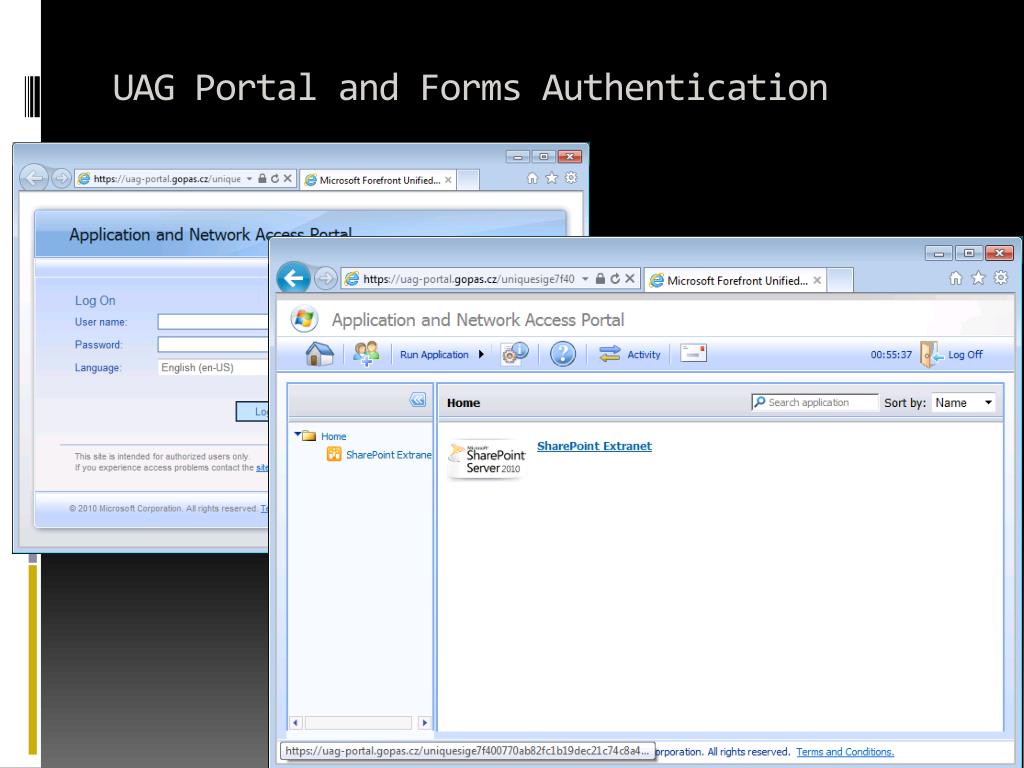Open Tools gear in front browser
The width and height of the screenshot is (1024, 768).
click(1000, 279)
